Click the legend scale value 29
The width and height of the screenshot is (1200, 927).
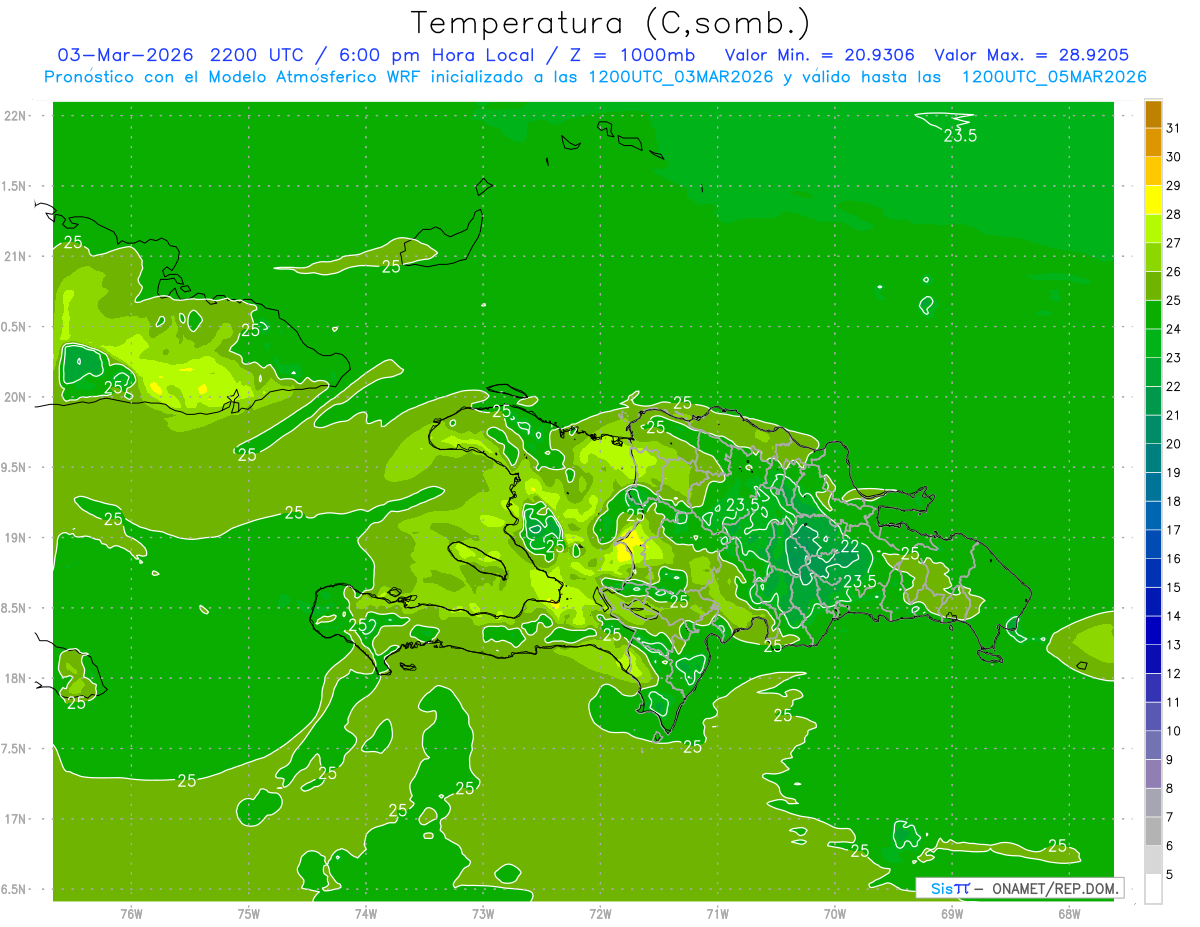[1173, 186]
